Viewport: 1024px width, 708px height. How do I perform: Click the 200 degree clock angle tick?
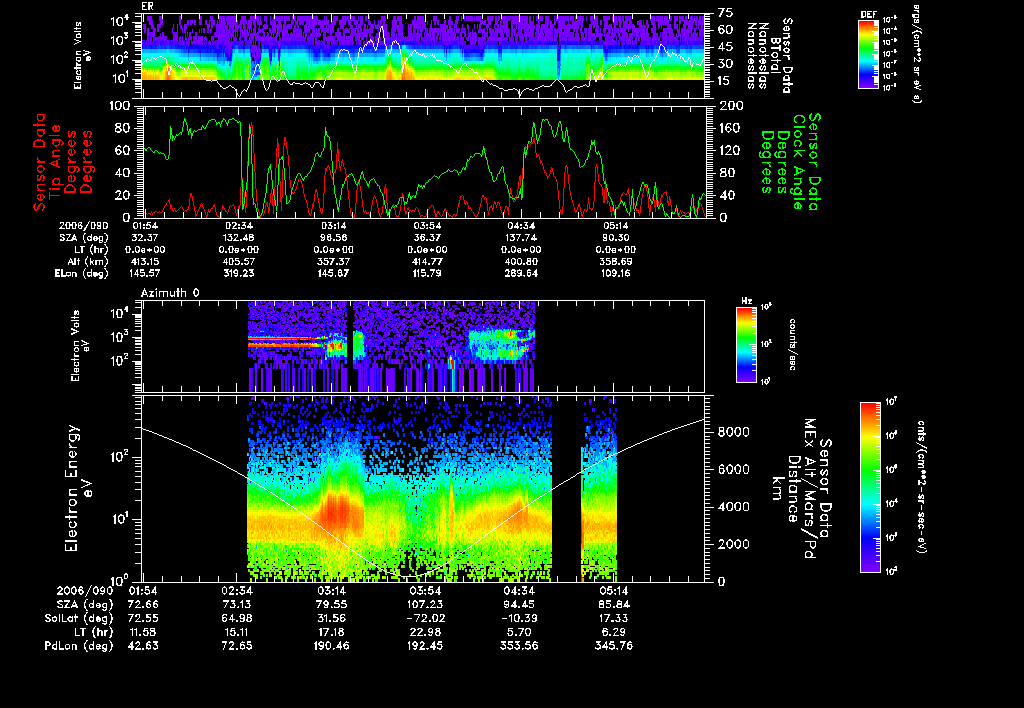730,106
